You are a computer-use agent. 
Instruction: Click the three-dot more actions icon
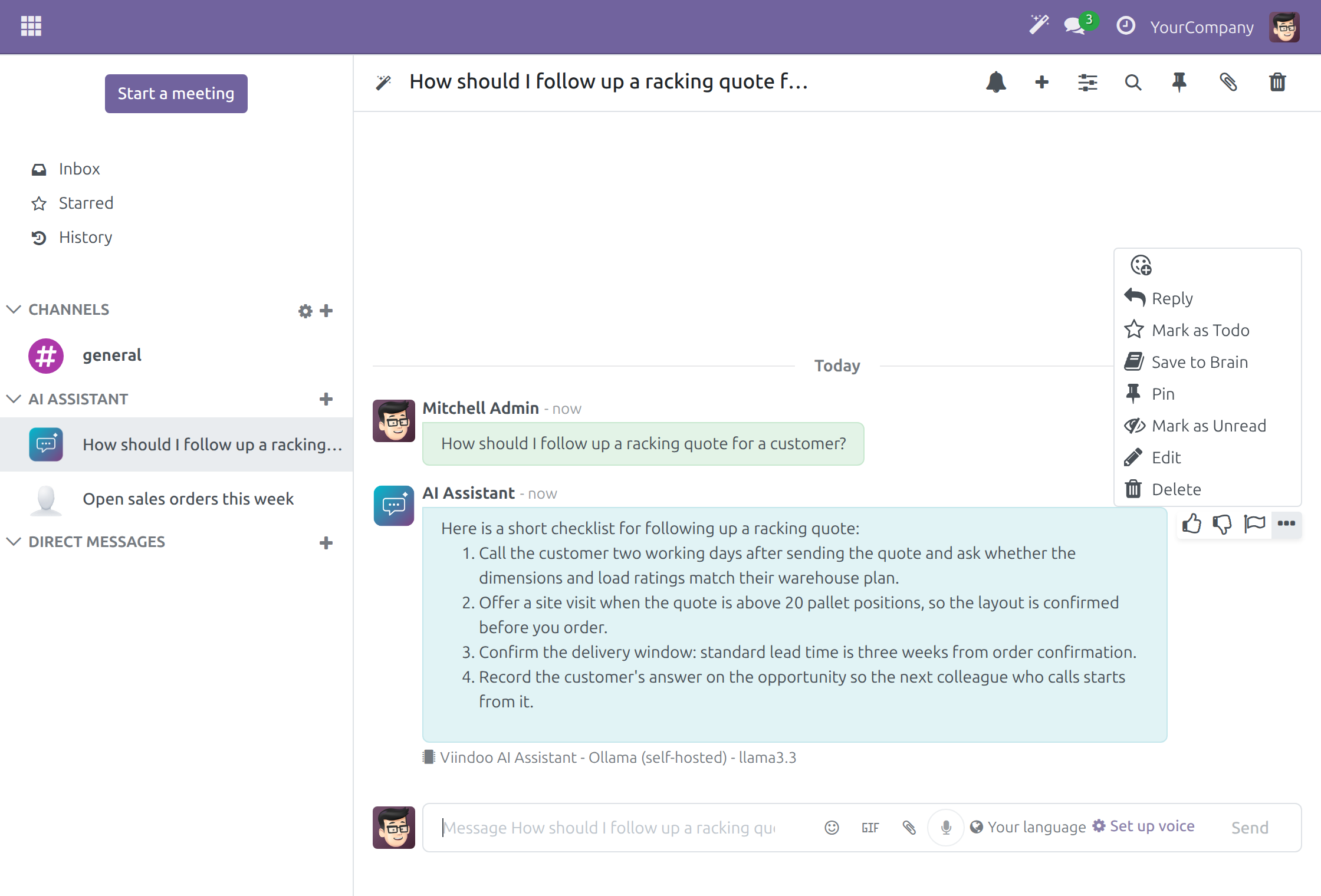1286,523
